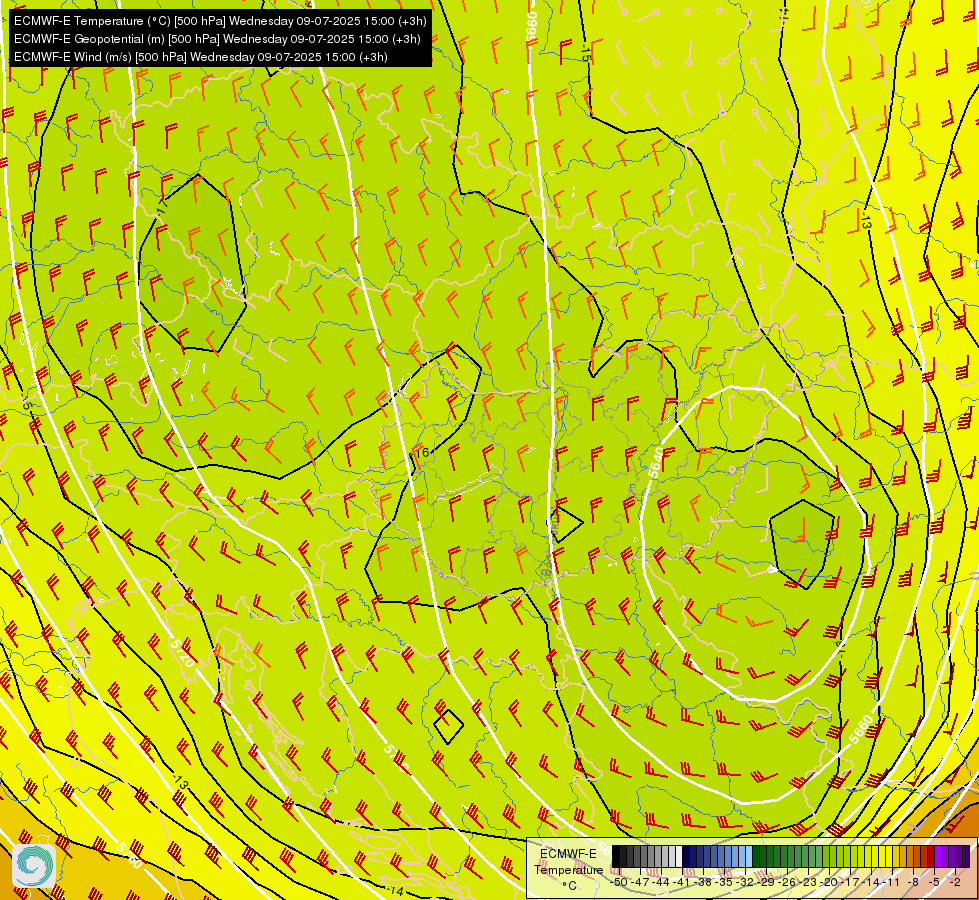Select the ECMWF-E Geopotential title line
The image size is (979, 900).
pyautogui.click(x=217, y=39)
